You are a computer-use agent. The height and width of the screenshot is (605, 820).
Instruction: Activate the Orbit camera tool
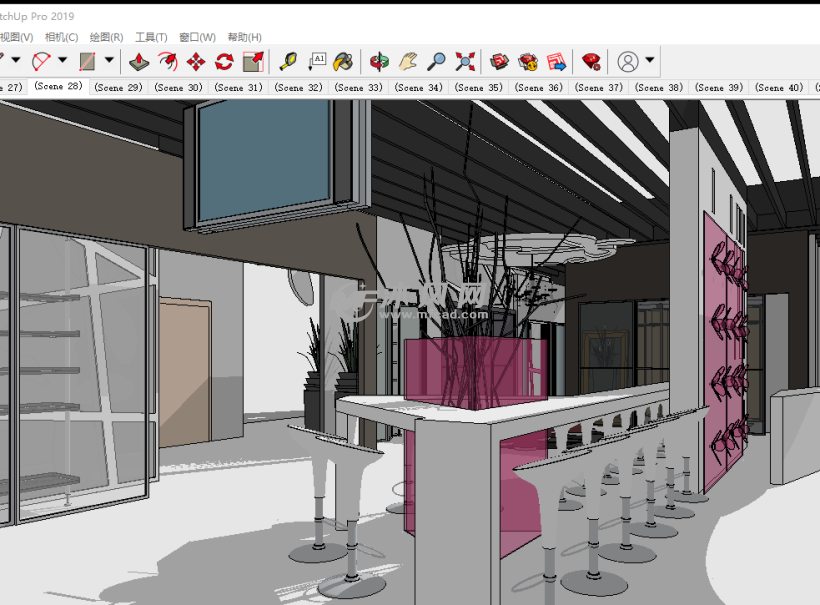pyautogui.click(x=379, y=62)
